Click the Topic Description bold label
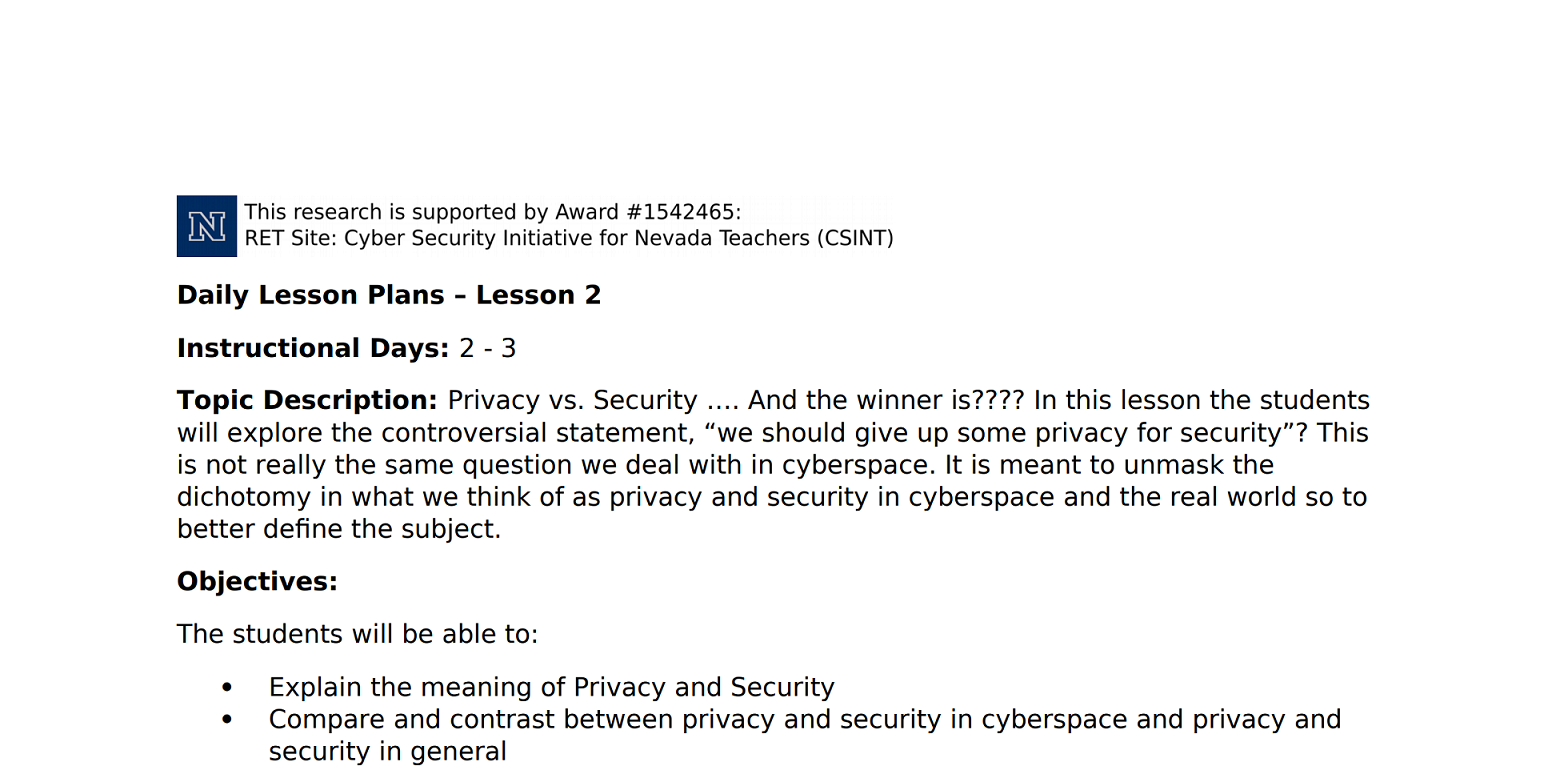 (307, 400)
